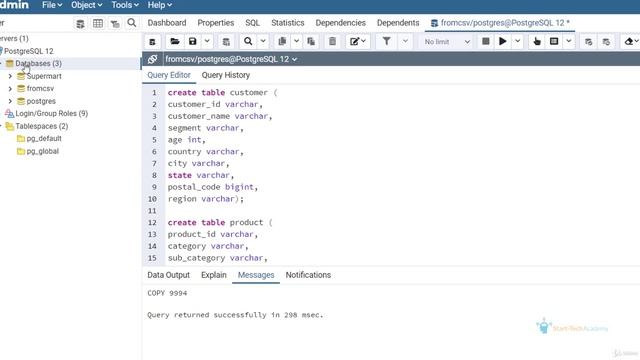This screenshot has height=360, width=640.
Task: Click the Copy toolbar icon
Action: point(282,41)
